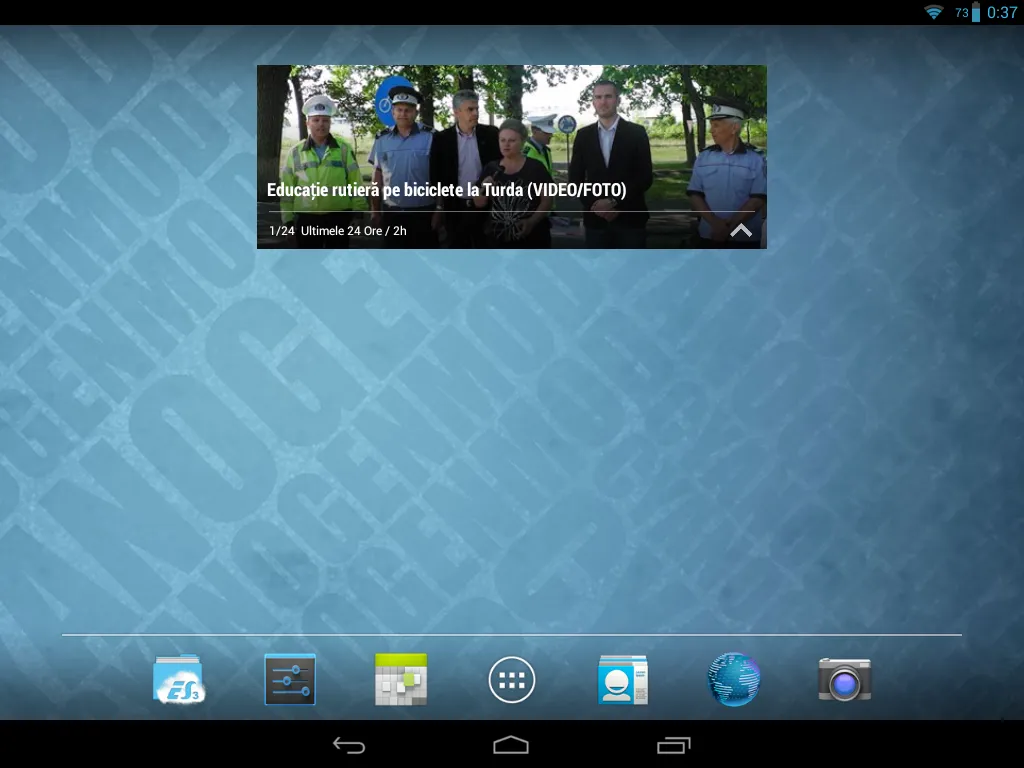1024x768 pixels.
Task: Open the Contacts (People) app
Action: [x=623, y=680]
